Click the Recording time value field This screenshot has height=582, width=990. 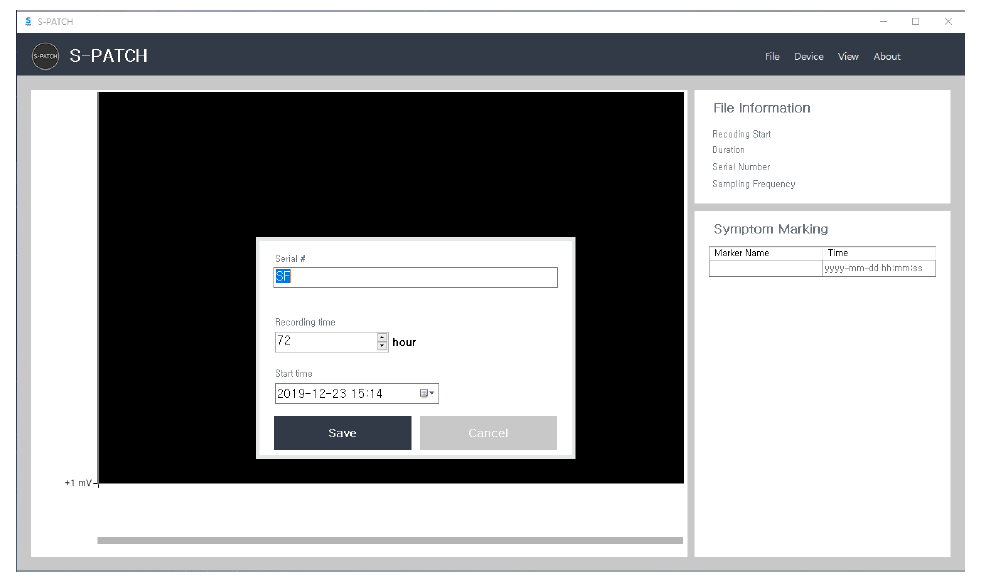[x=325, y=342]
